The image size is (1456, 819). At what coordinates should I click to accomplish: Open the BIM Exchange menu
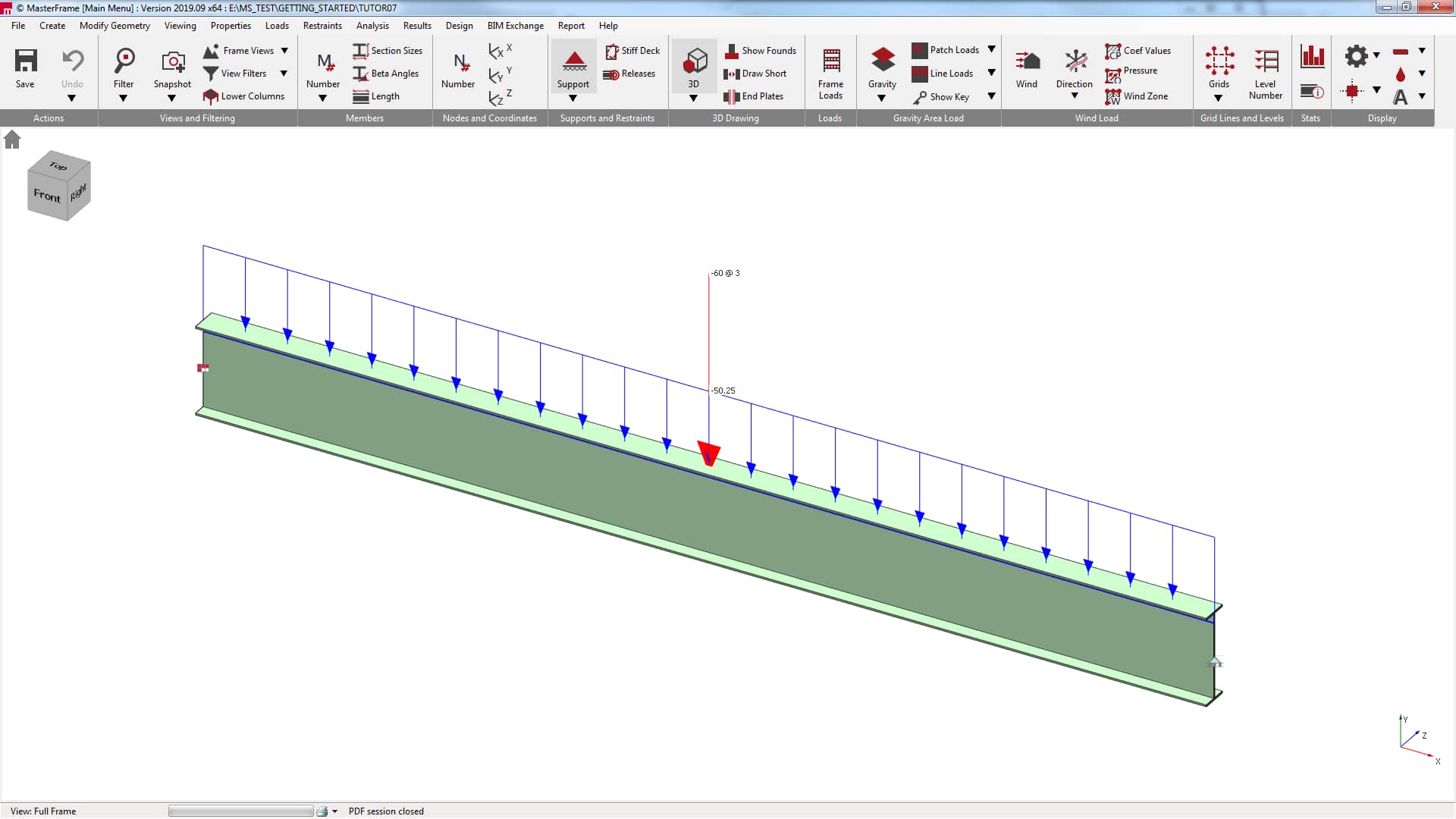[515, 25]
